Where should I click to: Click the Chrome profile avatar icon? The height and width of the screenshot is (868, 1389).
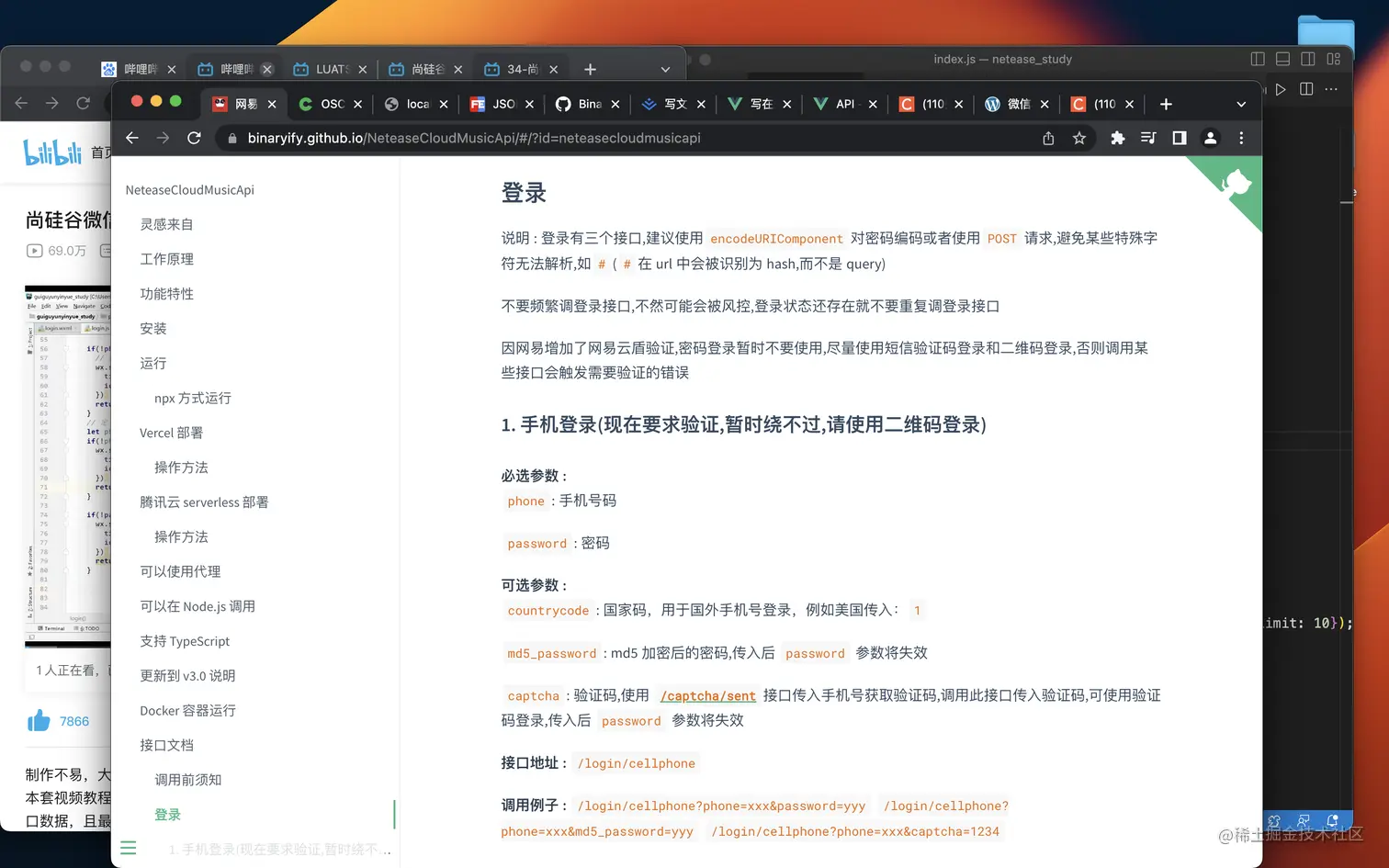(1210, 138)
